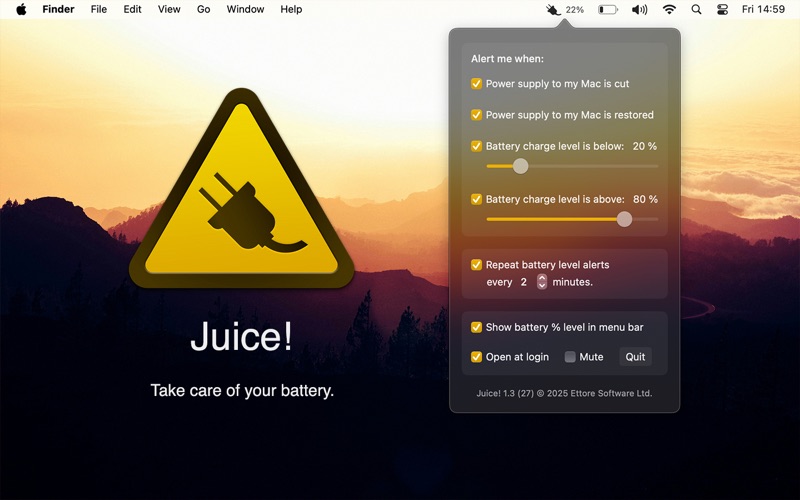Open the View menu

[169, 9]
